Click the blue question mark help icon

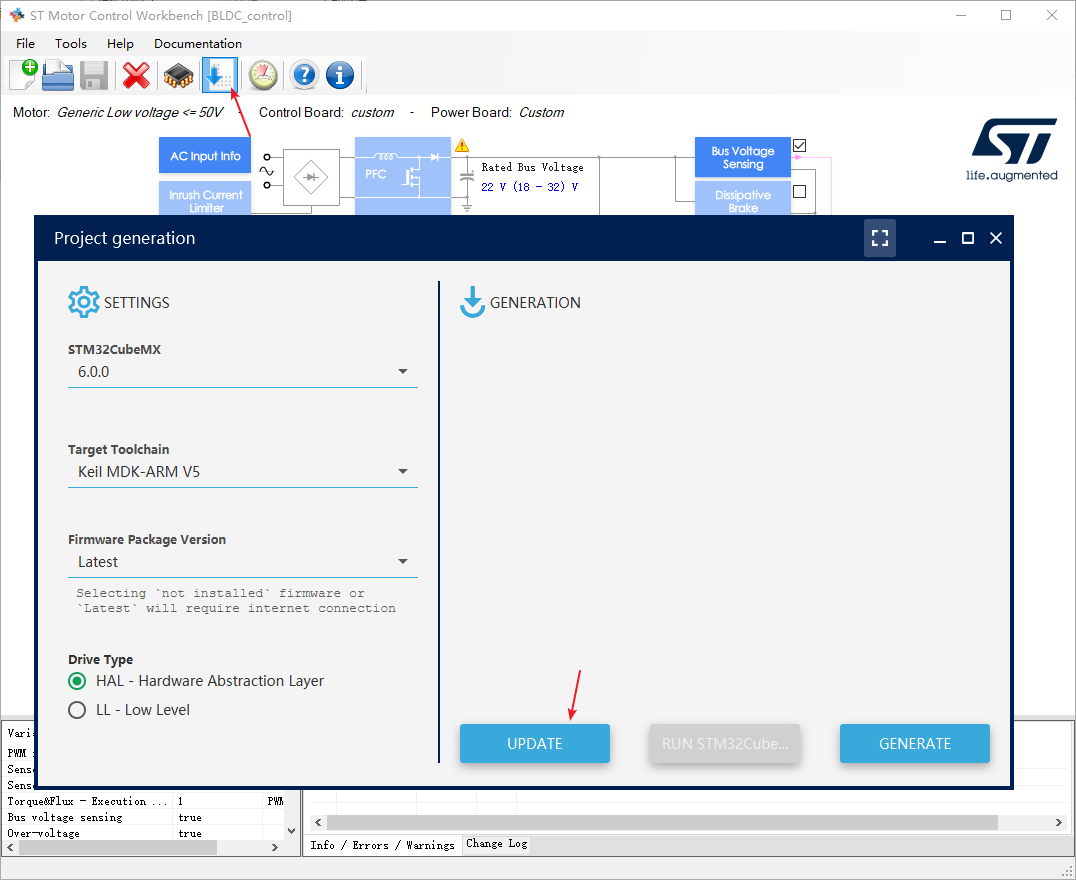[304, 75]
